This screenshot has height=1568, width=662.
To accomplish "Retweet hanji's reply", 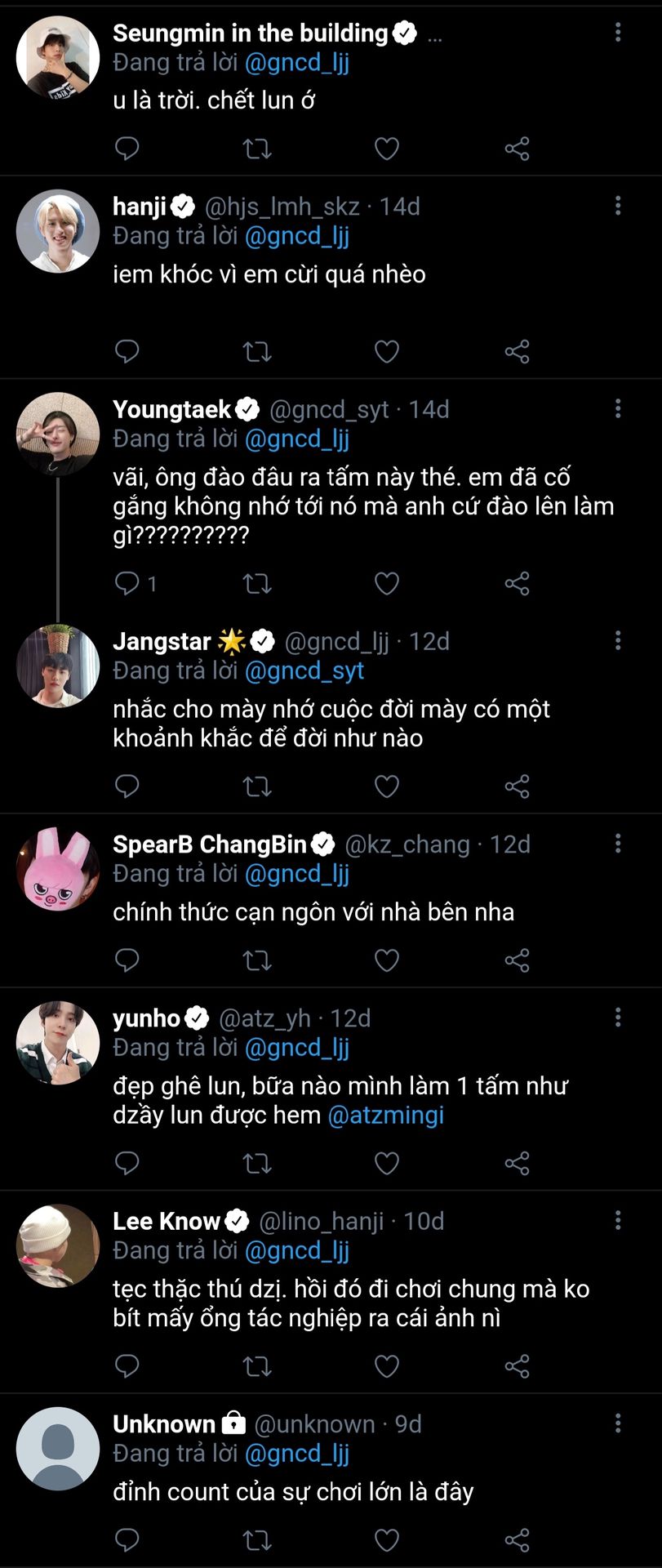I will [257, 352].
